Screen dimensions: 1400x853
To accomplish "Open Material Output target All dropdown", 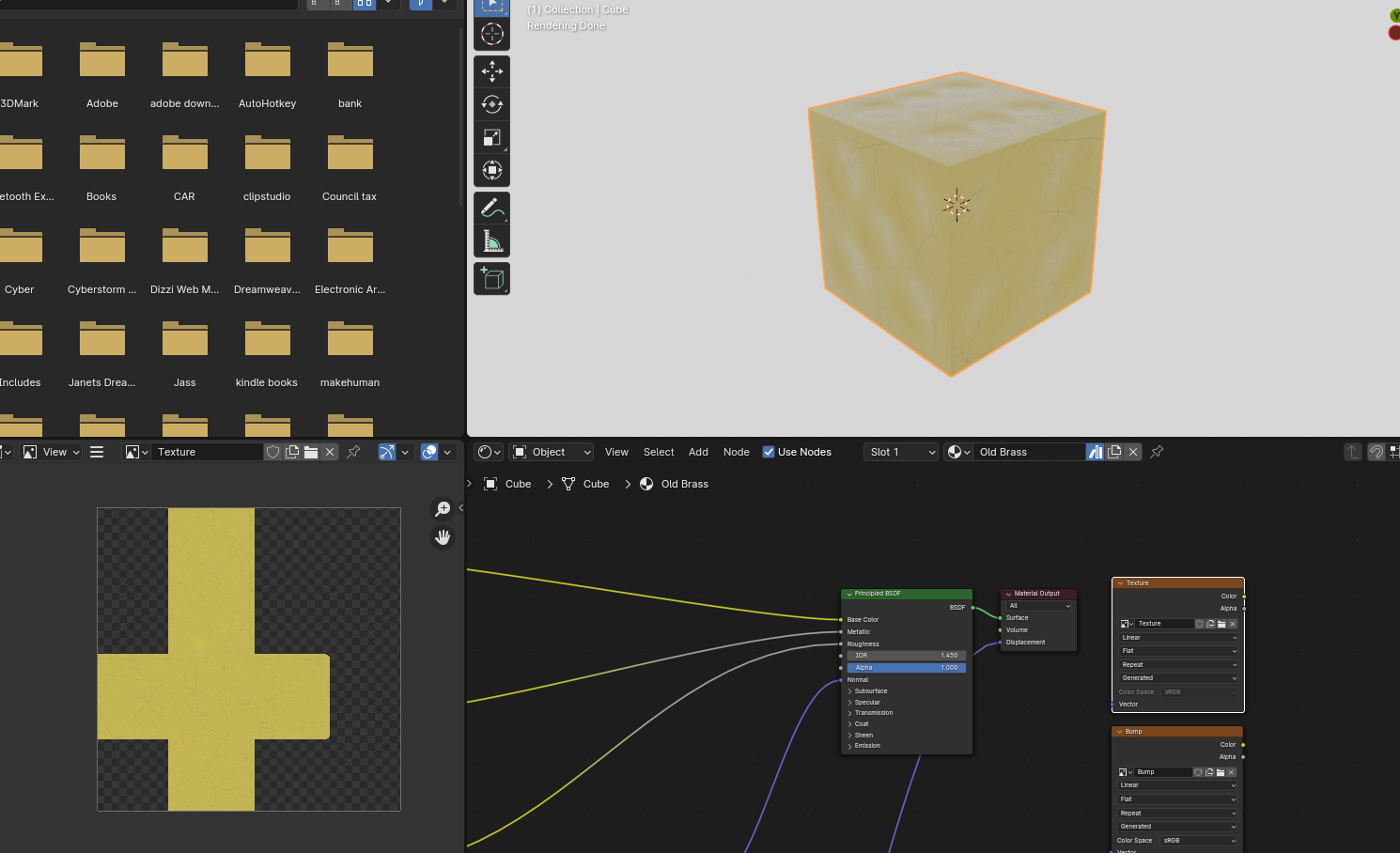I will click(1039, 606).
